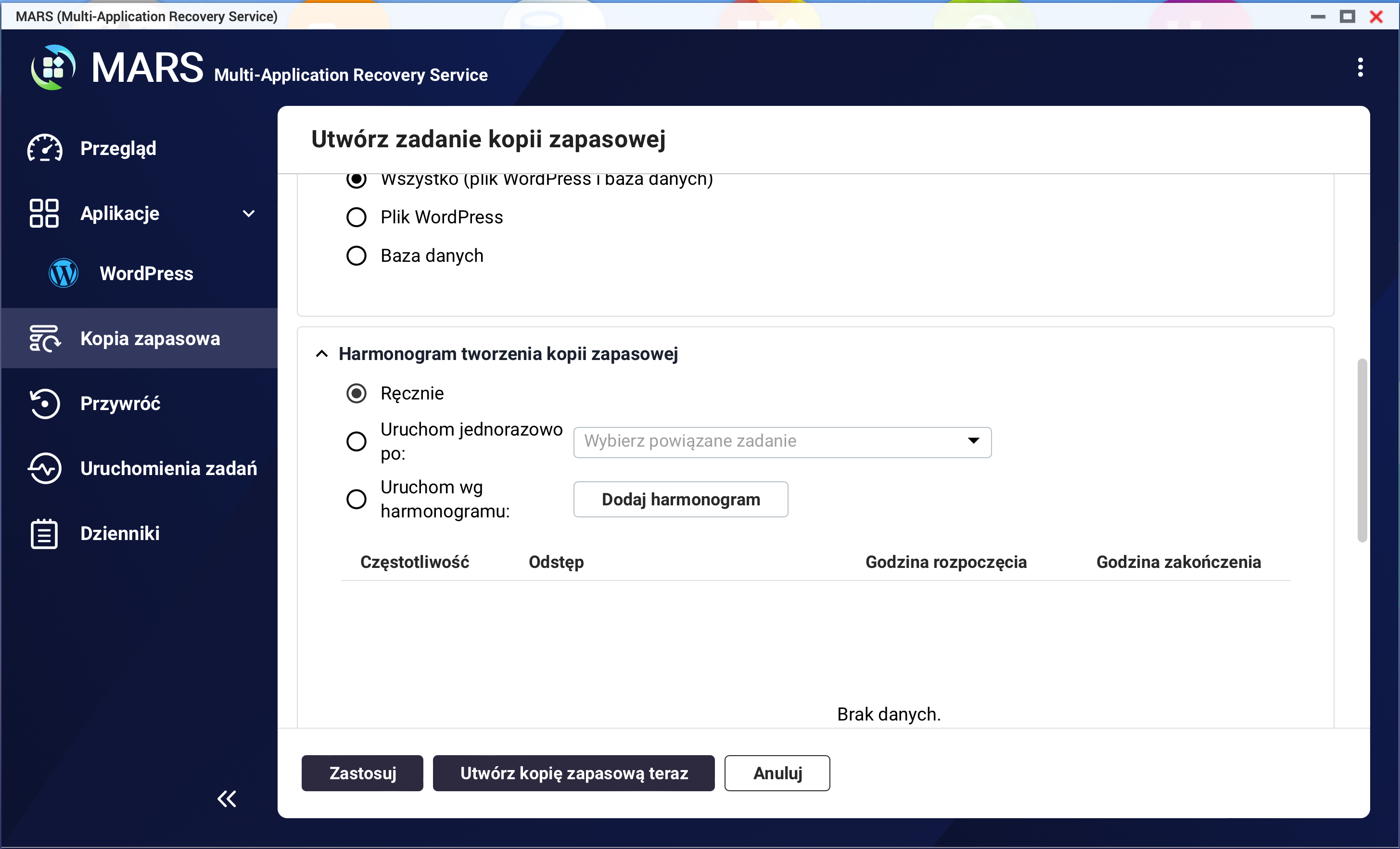1400x849 pixels.
Task: Click the Przywróć restore icon
Action: pos(44,403)
